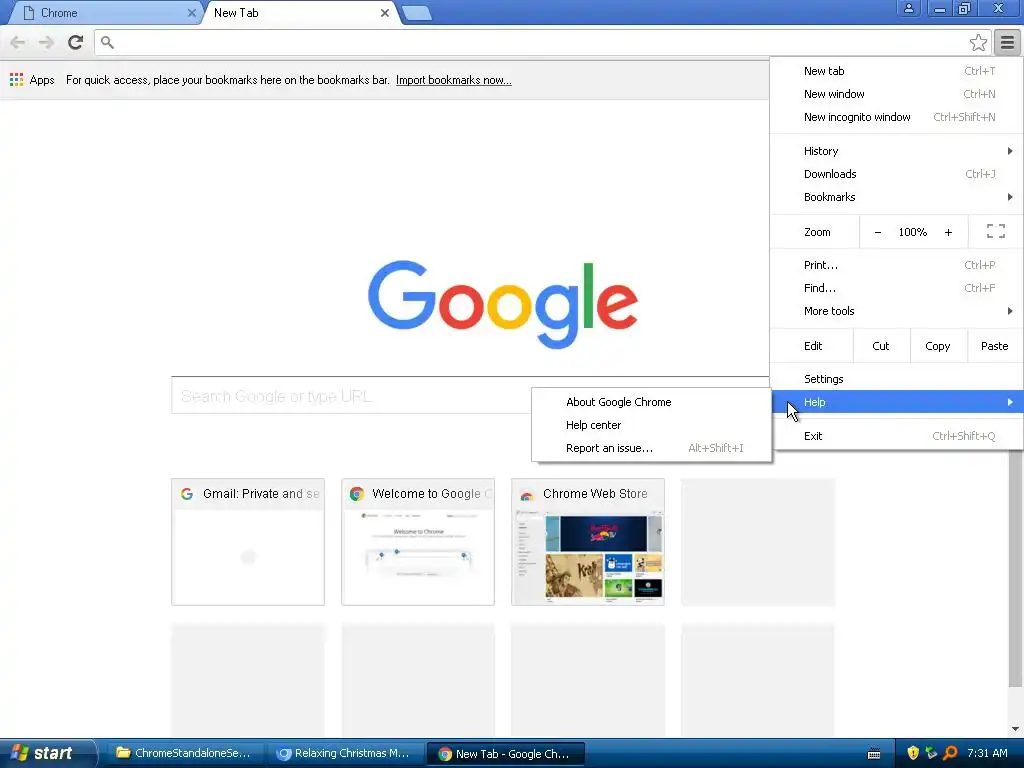The image size is (1024, 768).
Task: Click the page vertical scrollbar
Action: [1016, 568]
